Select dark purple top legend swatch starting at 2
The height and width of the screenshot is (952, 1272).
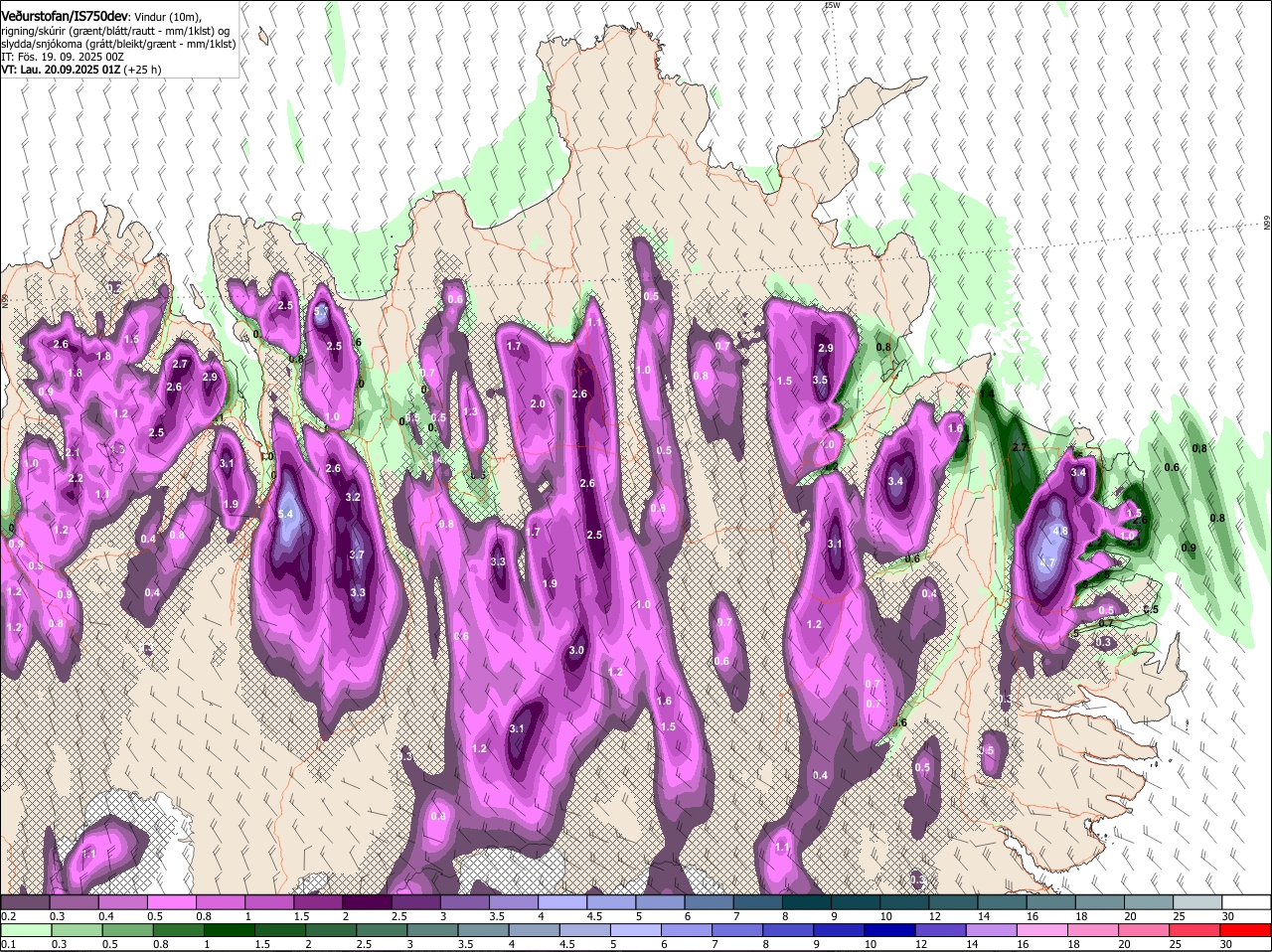pos(367,902)
